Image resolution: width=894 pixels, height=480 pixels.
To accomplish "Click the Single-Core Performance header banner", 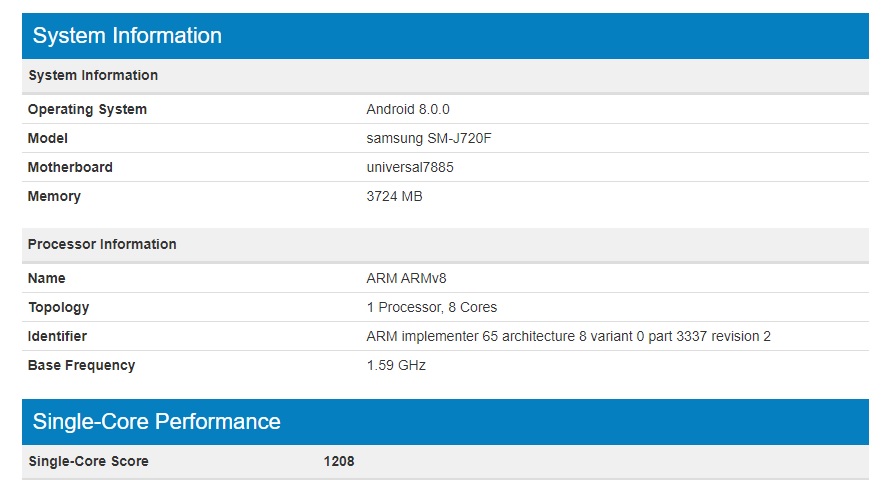I will (446, 421).
